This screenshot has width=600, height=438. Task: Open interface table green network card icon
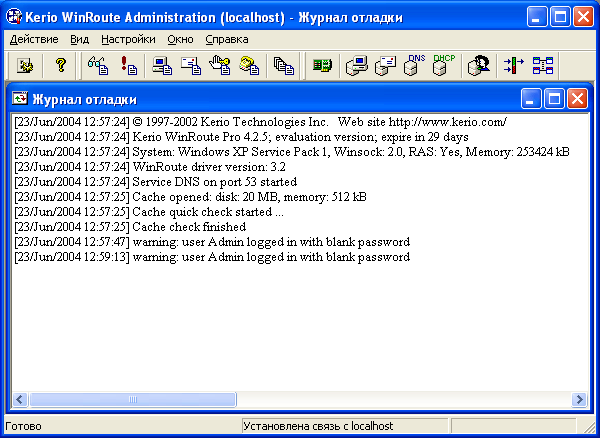322,65
